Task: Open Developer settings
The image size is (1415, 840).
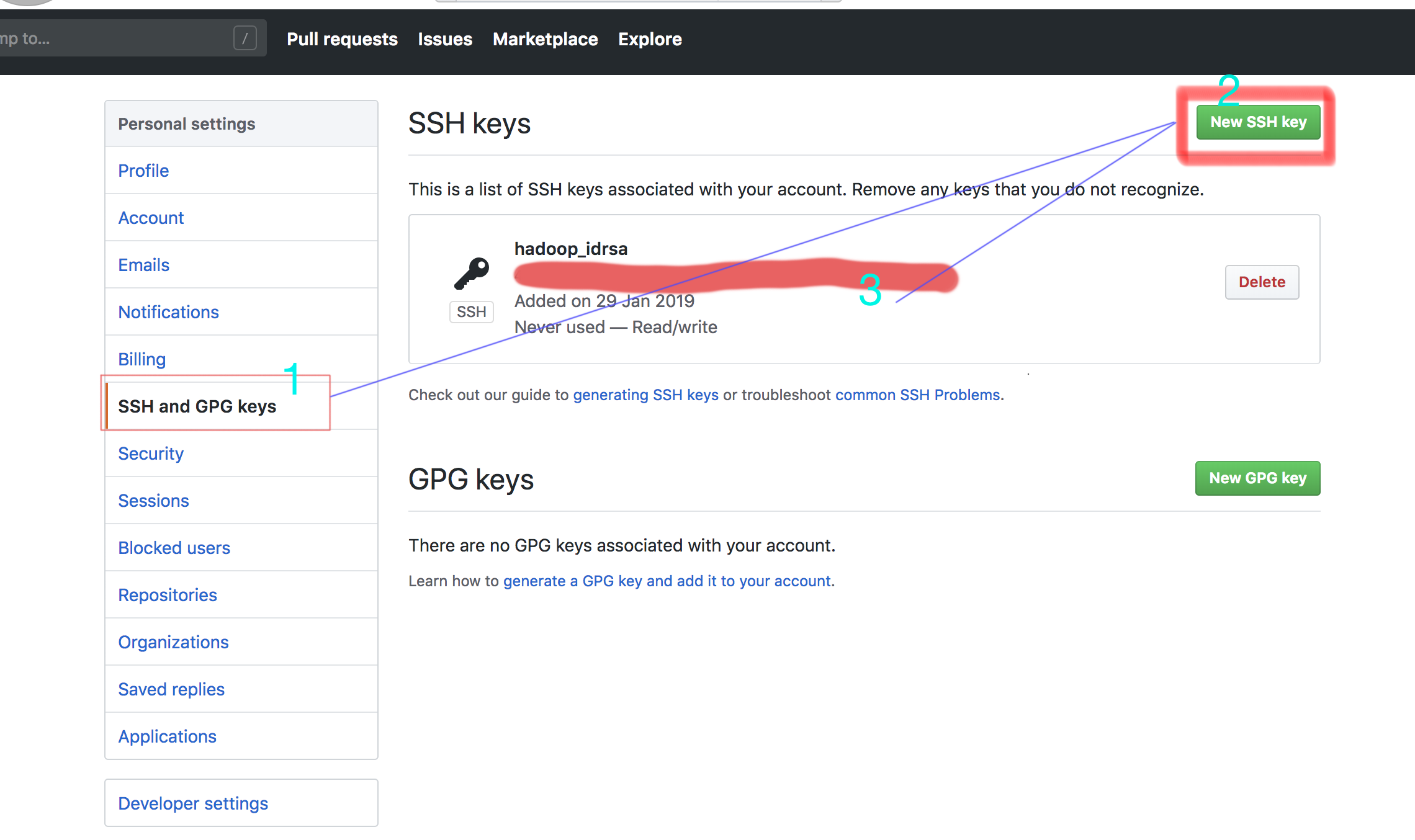Action: point(241,803)
